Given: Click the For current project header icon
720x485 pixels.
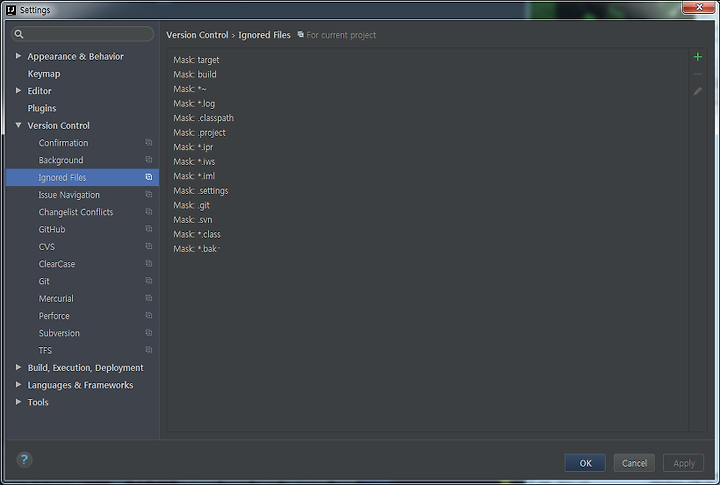Looking at the screenshot, I should point(300,34).
